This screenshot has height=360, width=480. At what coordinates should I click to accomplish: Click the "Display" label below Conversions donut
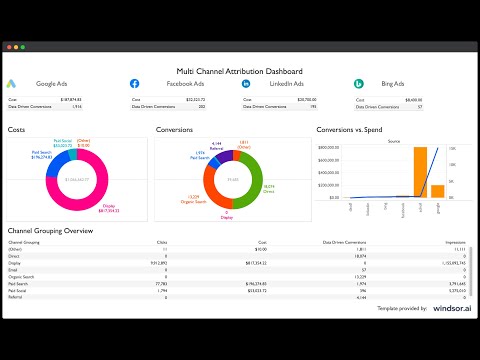[x=227, y=215]
